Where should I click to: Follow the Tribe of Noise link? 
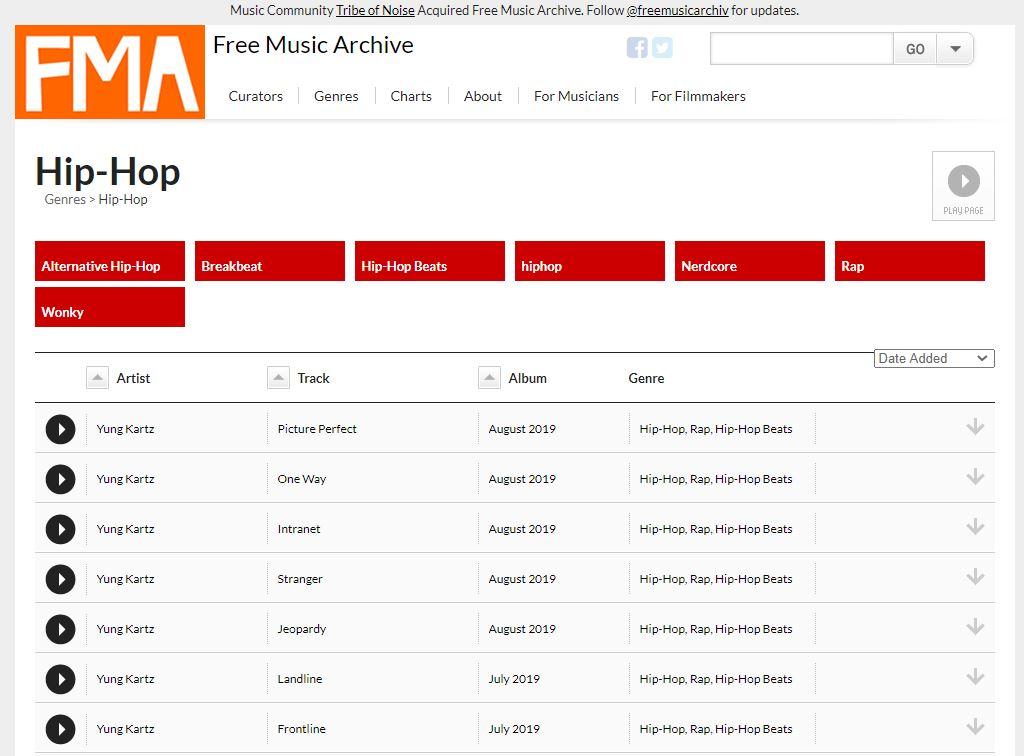(x=375, y=10)
